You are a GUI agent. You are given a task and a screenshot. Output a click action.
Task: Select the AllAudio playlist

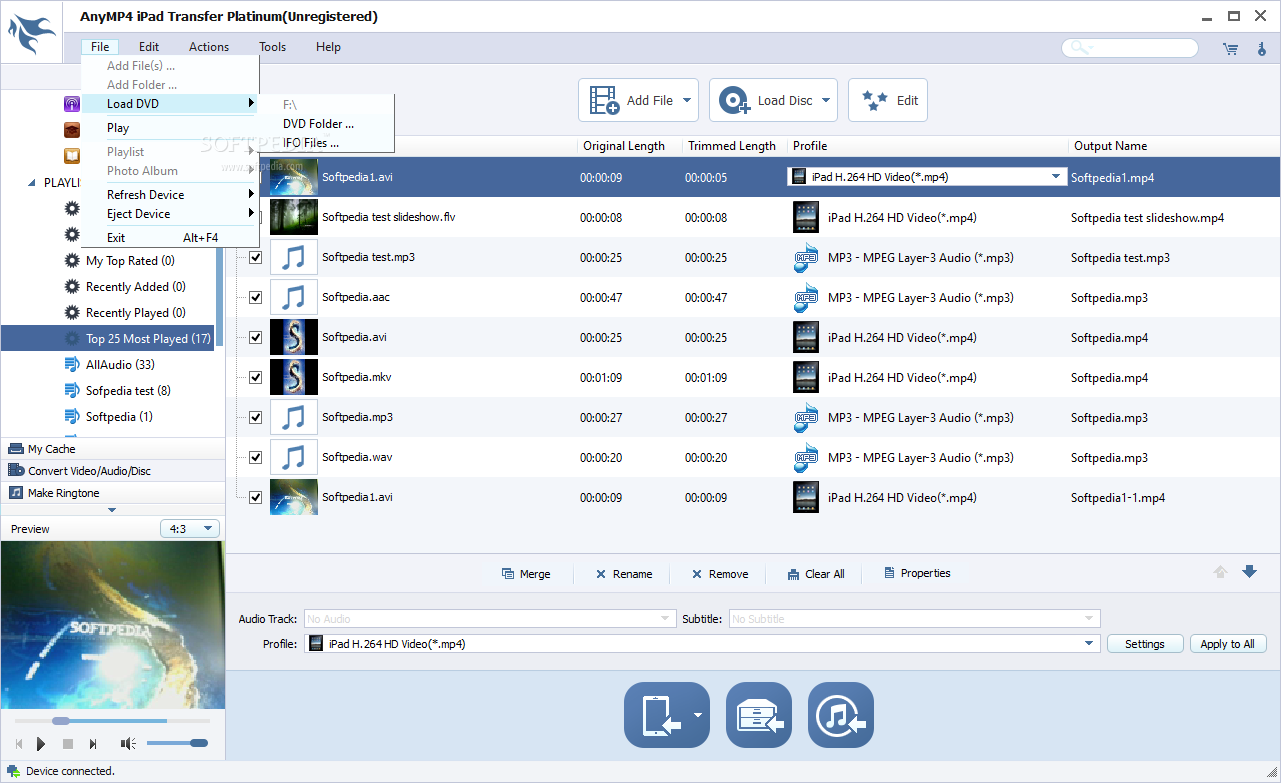tap(120, 365)
